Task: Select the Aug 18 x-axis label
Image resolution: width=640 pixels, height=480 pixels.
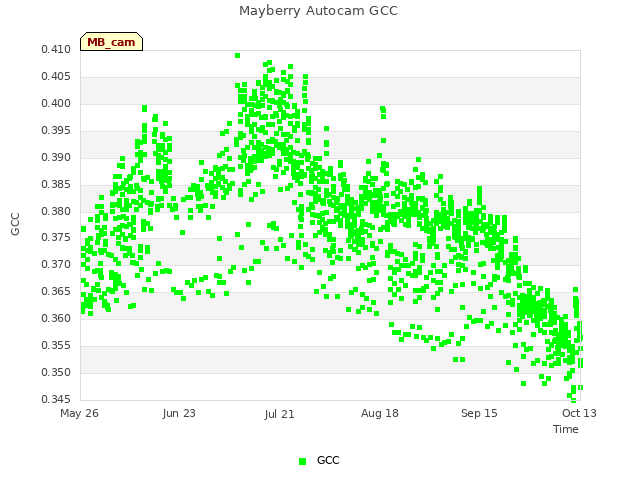Action: click(380, 413)
